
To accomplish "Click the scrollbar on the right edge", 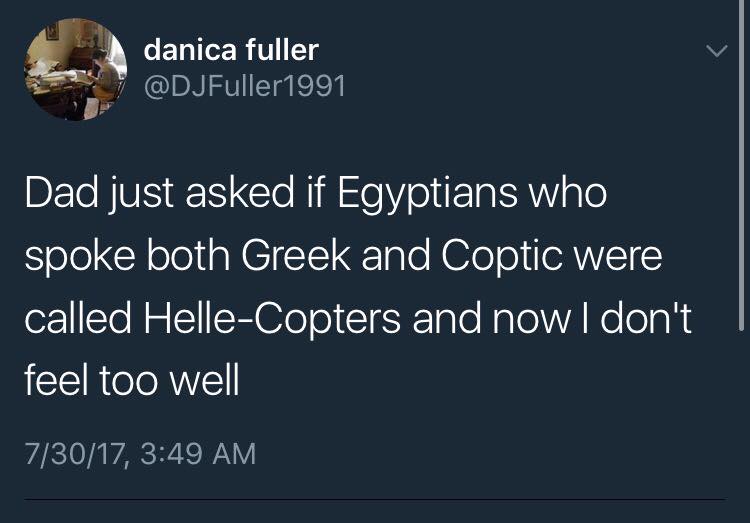I will (x=741, y=165).
